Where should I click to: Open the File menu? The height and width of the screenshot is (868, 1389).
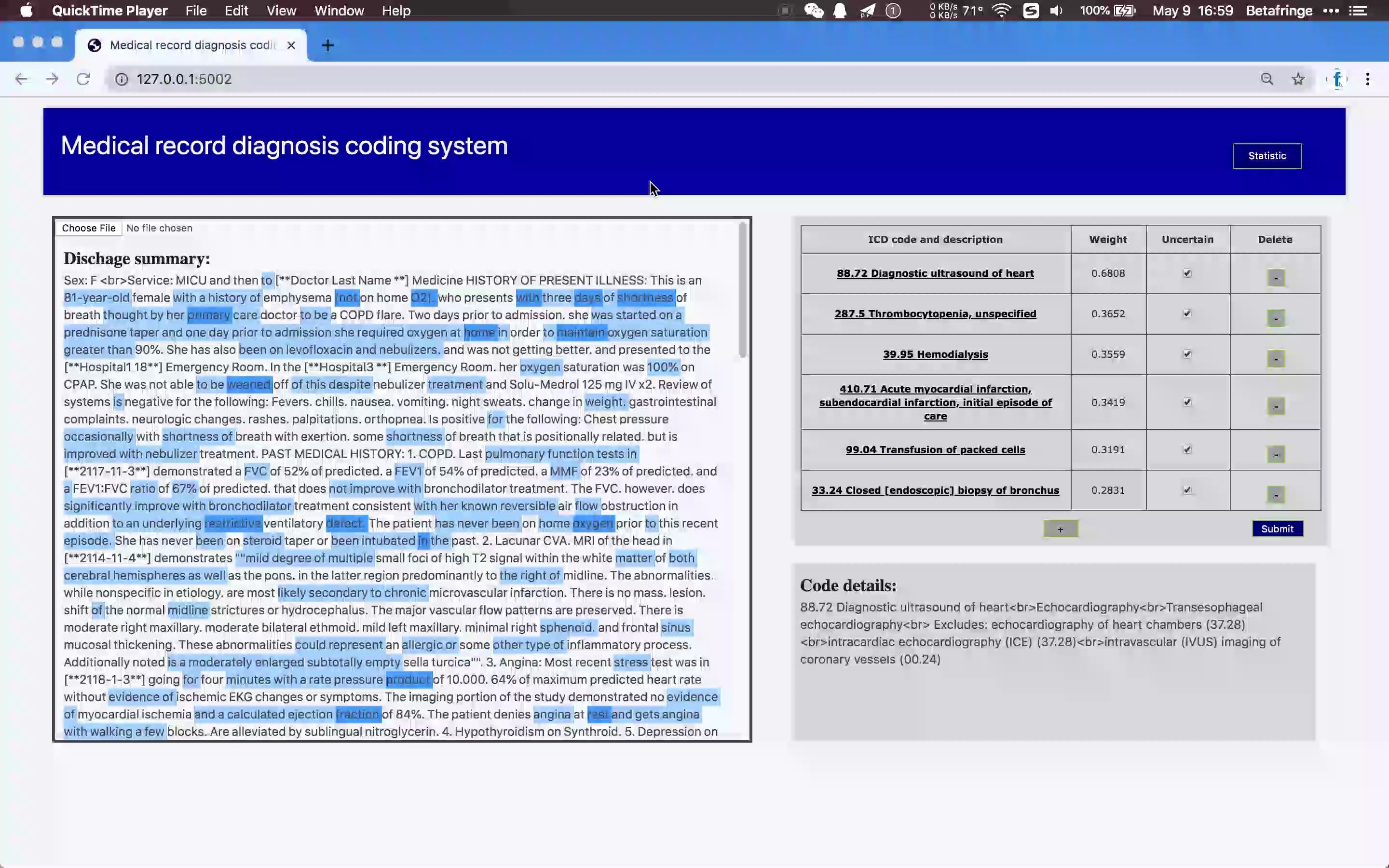pyautogui.click(x=196, y=10)
